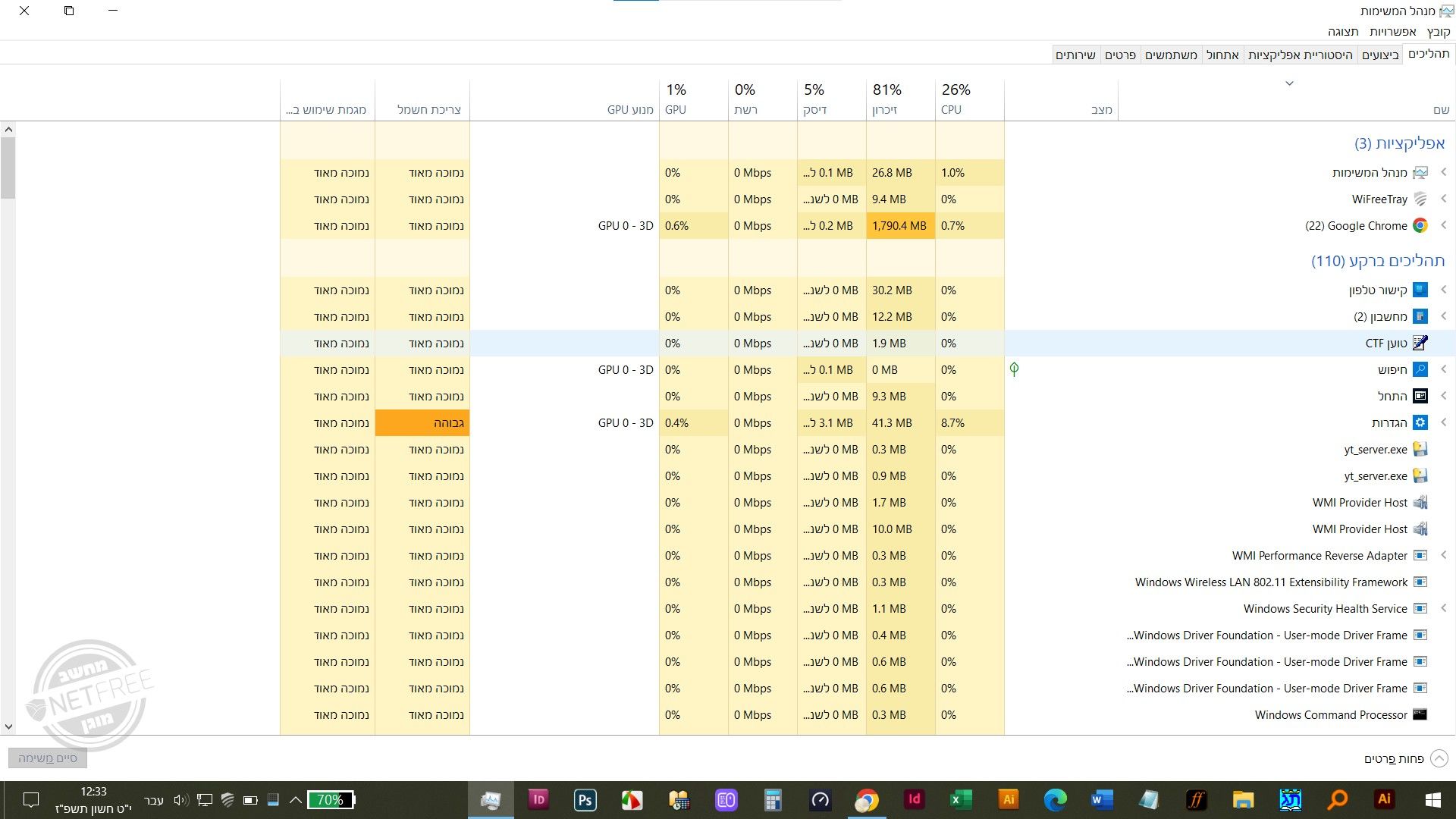Screen dimensions: 1456x819
Task: Expand the Google Chrome (22) process group
Action: pyautogui.click(x=1444, y=225)
